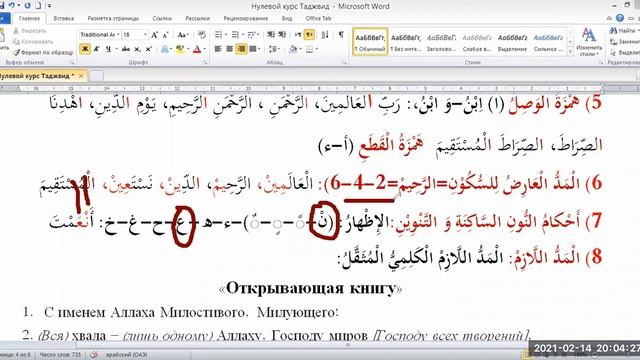Viewport: 640px width, 360px height.
Task: Open Word Help with the blue question mark
Action: (x=620, y=18)
